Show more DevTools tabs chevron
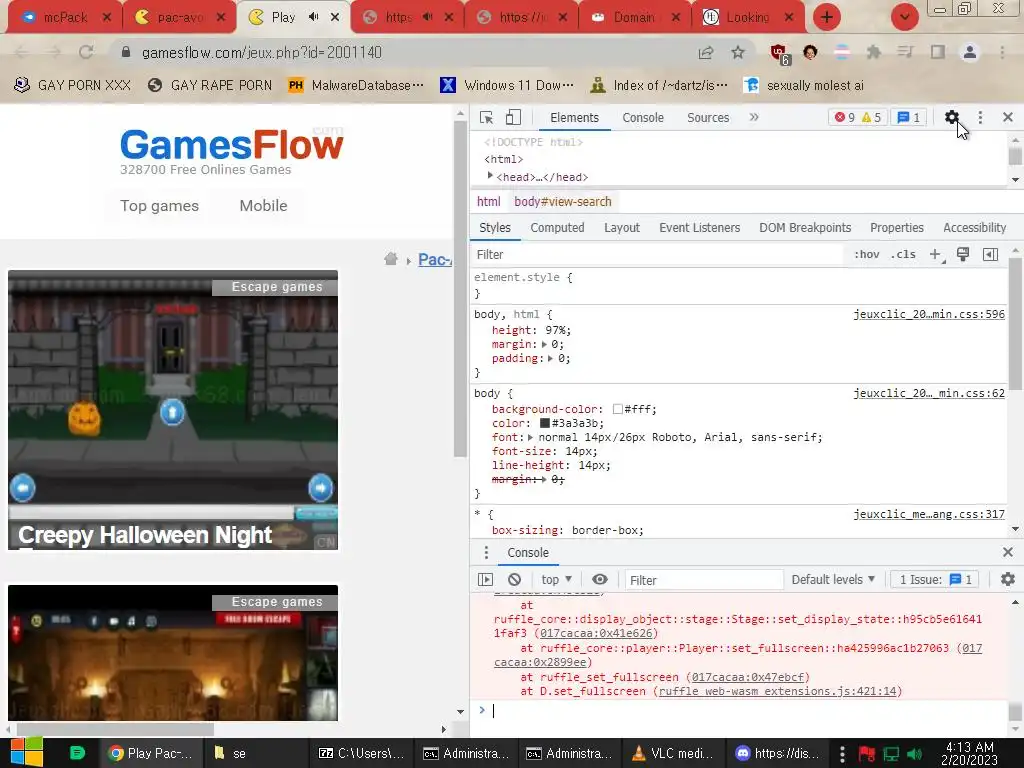The height and width of the screenshot is (768, 1024). coord(754,118)
